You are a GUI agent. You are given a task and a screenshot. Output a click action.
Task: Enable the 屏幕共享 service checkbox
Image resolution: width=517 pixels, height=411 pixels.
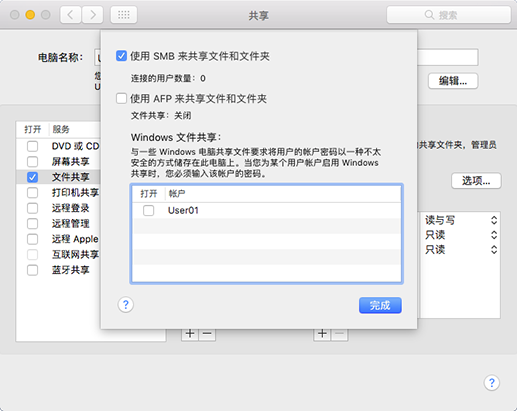tap(32, 162)
